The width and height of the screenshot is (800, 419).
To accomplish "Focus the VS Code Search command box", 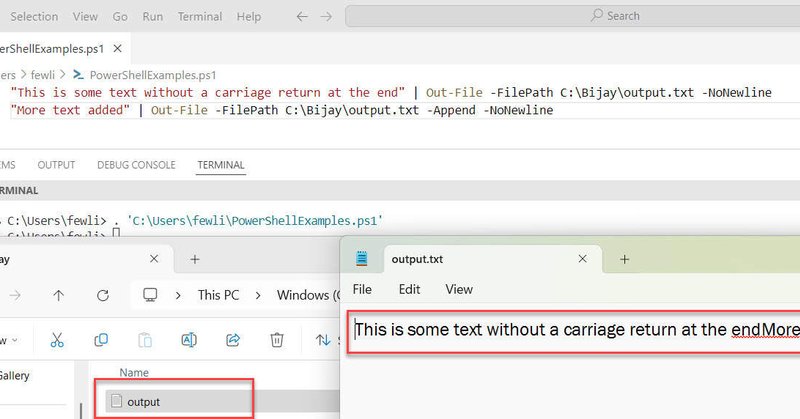I will (x=572, y=16).
